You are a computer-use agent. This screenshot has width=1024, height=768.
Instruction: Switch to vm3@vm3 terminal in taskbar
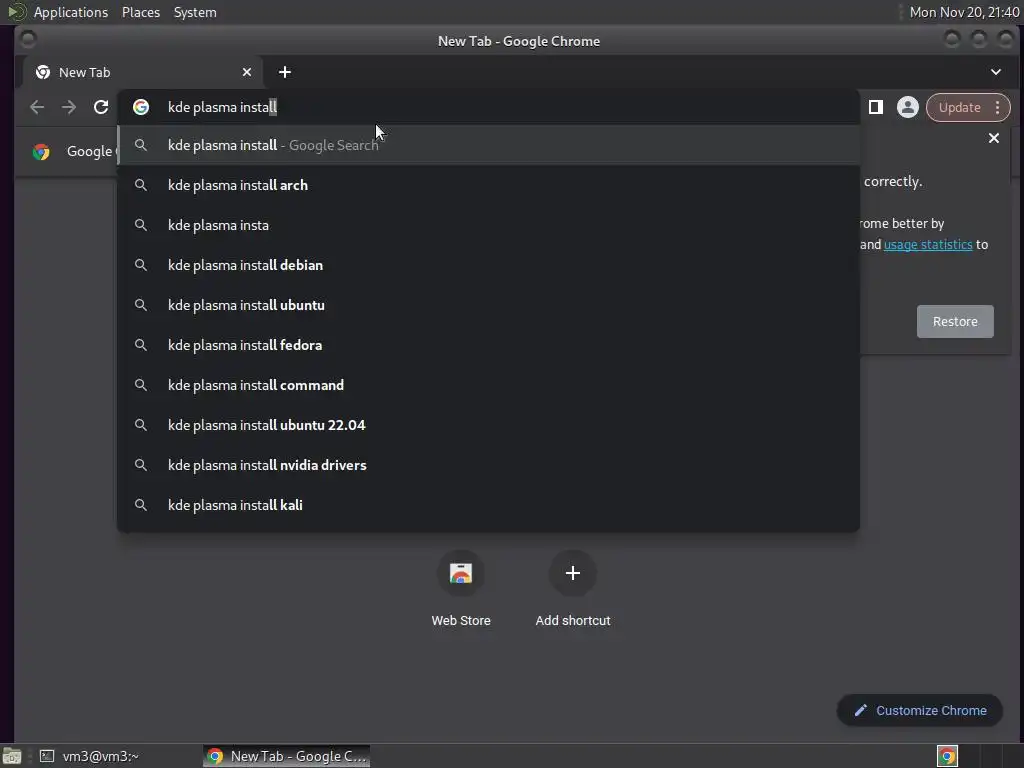91,756
